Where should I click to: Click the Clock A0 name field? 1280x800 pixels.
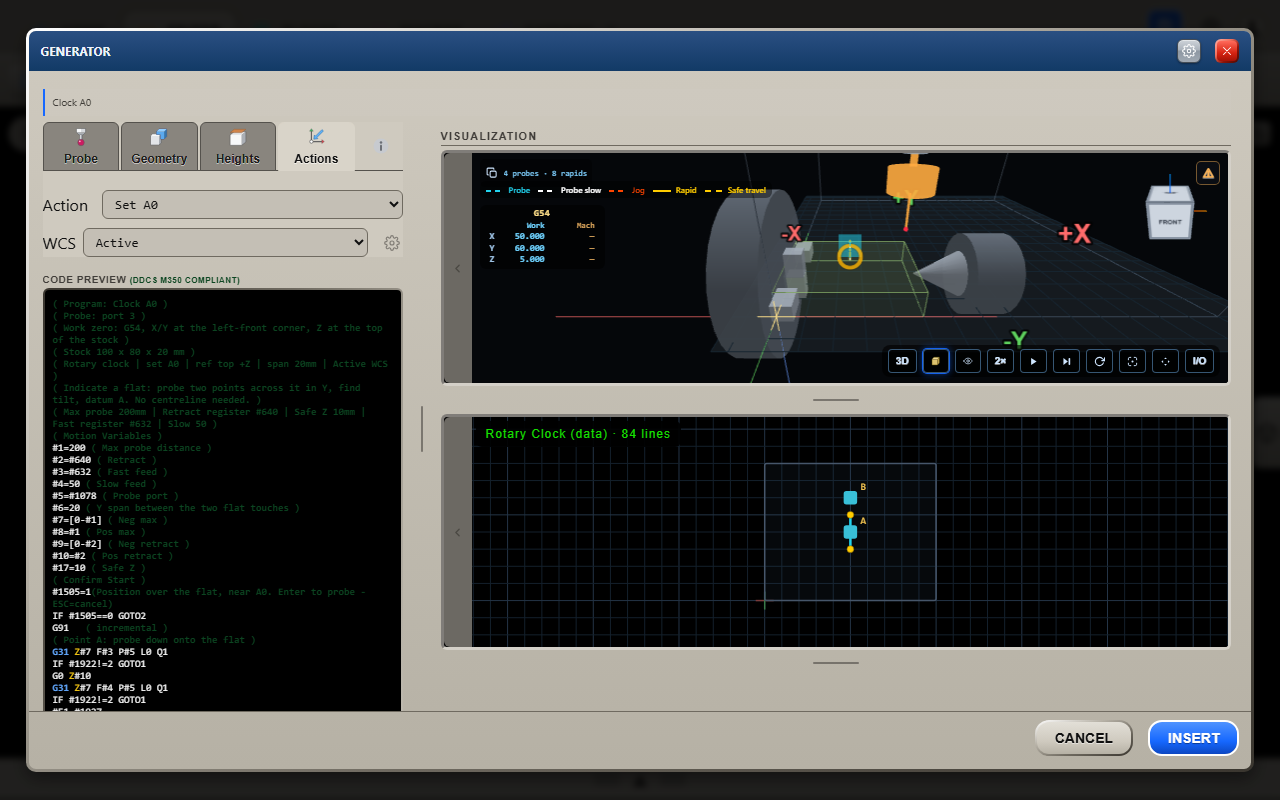222,102
